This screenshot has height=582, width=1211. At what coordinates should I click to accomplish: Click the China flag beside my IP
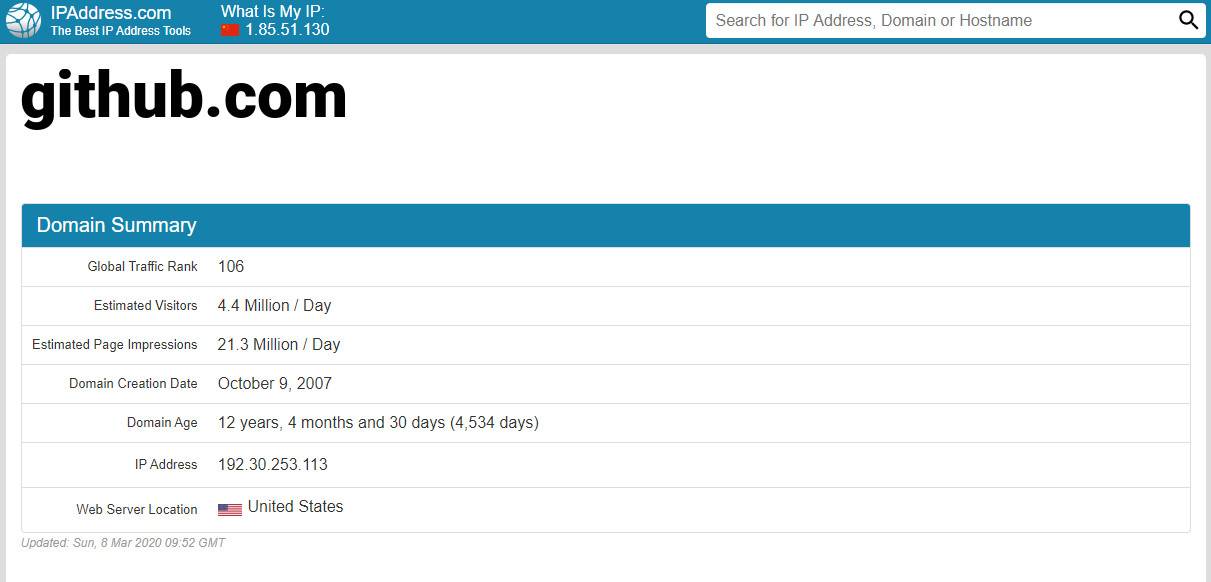230,30
